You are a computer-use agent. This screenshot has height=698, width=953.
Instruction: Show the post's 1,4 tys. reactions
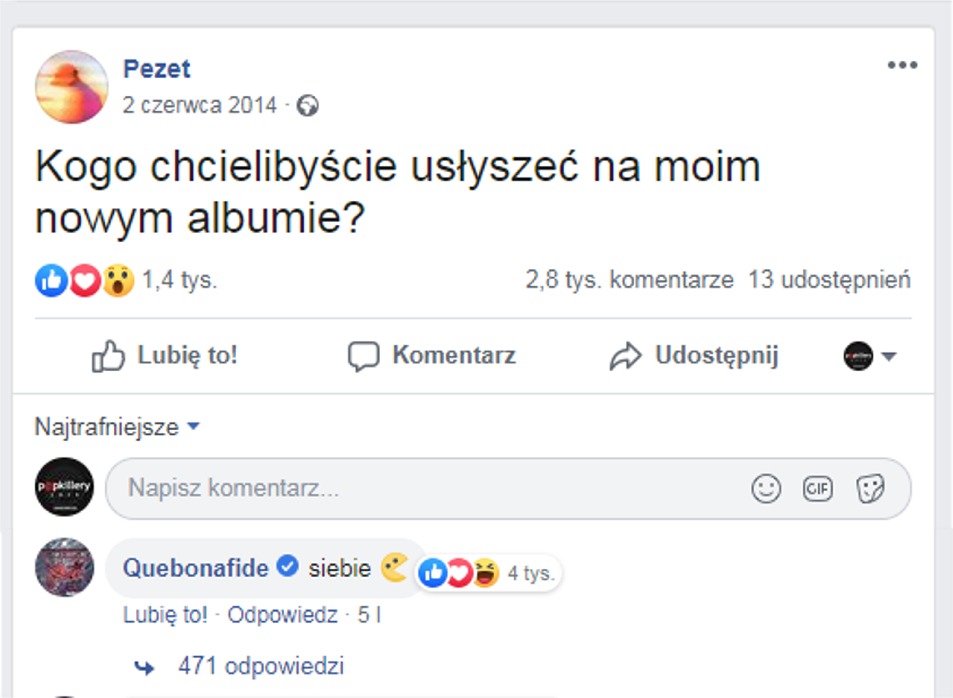point(178,280)
